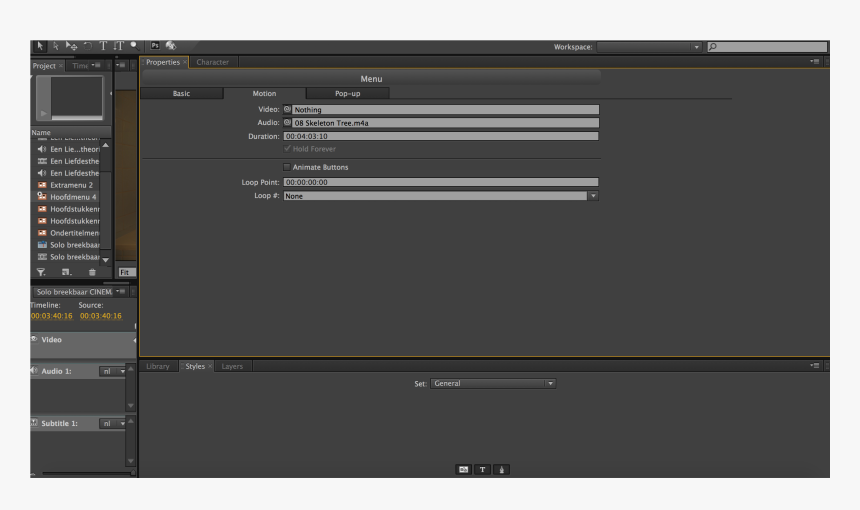Select the Move tool in toolbar
Viewport: 860px width, 510px height.
tap(71, 46)
